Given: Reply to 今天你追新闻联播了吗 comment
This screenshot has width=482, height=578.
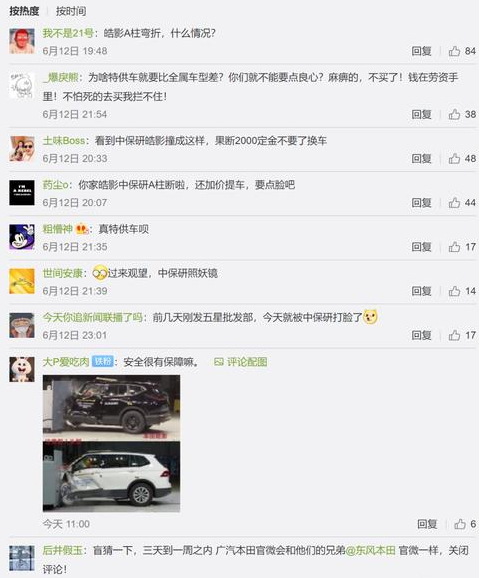Looking at the screenshot, I should 421,335.
